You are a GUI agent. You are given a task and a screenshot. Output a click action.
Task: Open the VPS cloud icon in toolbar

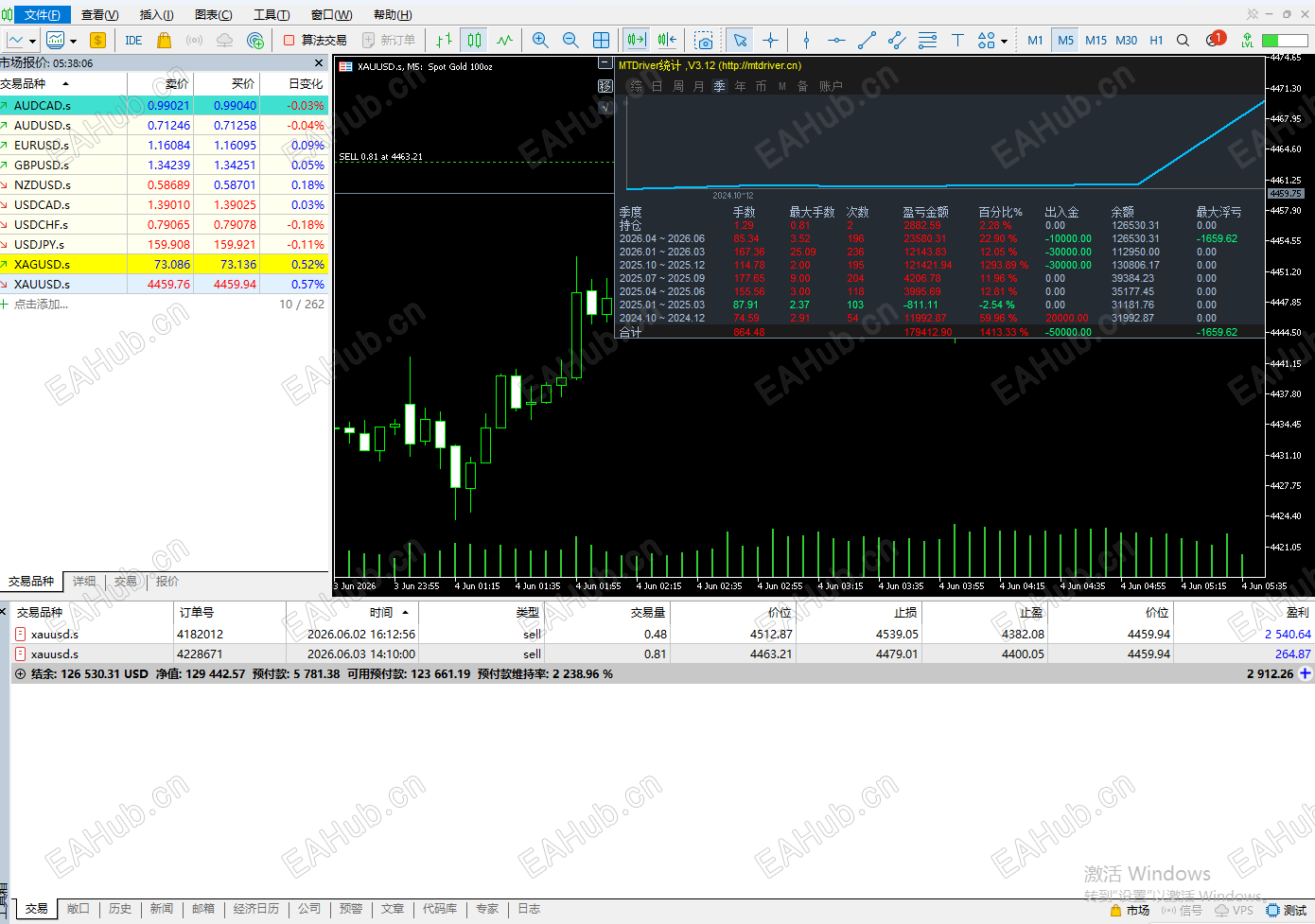(224, 40)
